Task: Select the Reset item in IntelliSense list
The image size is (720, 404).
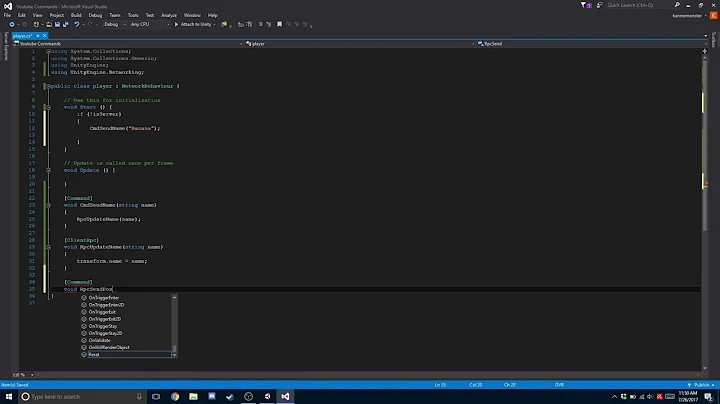Action: 94,354
